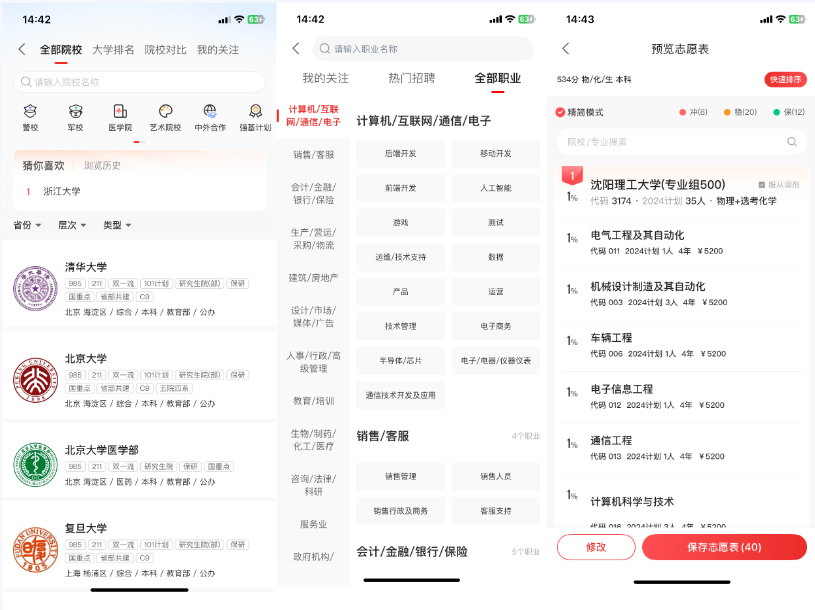Switch to the 院校对比 tab
This screenshot has height=610, width=815.
(x=165, y=50)
